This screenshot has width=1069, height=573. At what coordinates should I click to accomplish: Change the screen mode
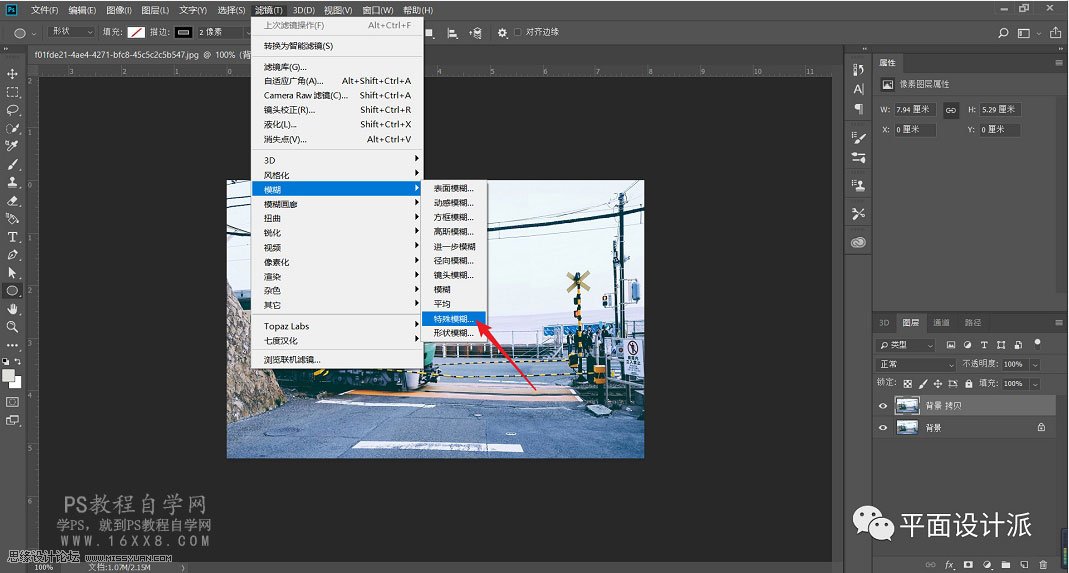point(12,420)
